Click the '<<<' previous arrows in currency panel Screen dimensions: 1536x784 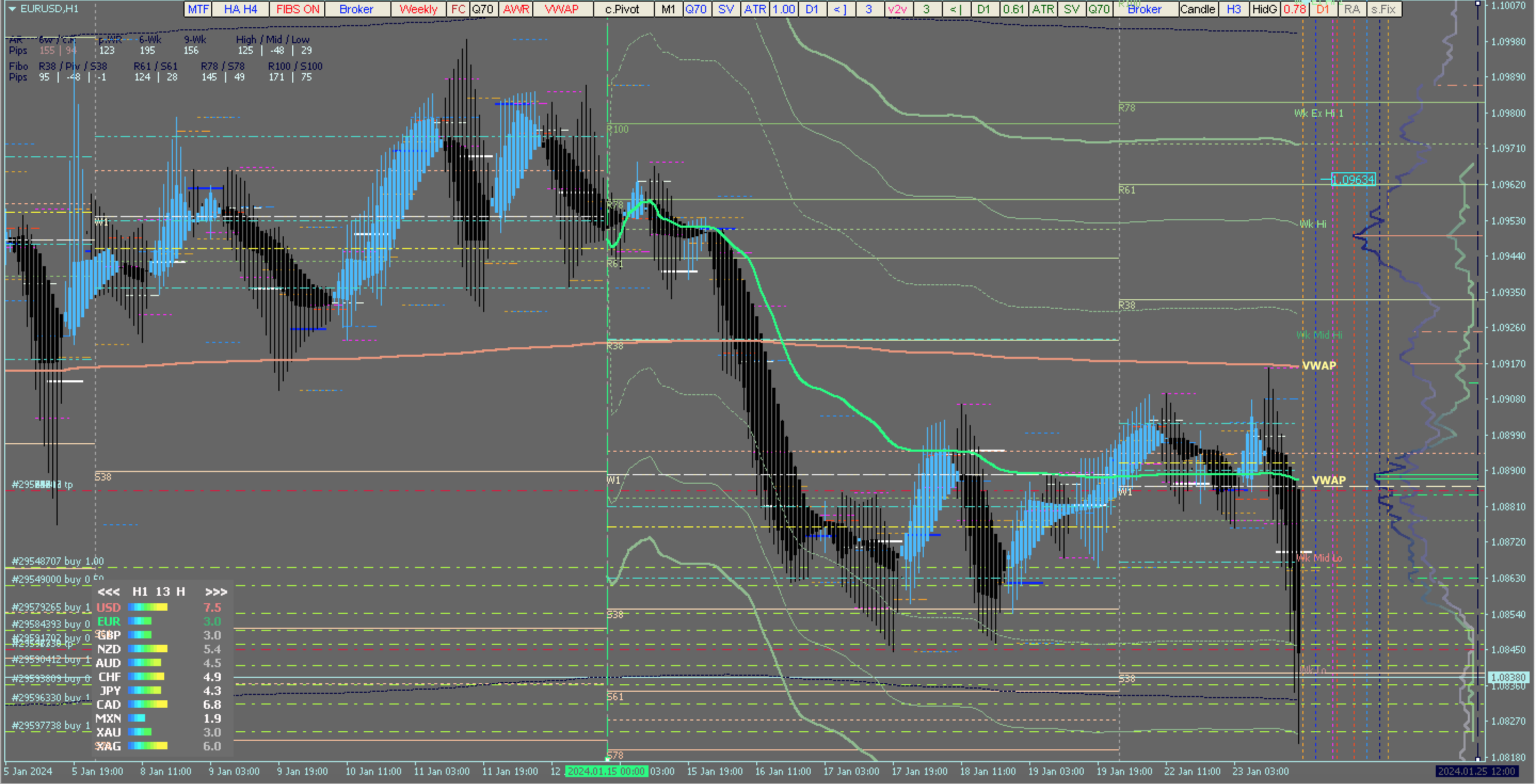click(x=108, y=591)
